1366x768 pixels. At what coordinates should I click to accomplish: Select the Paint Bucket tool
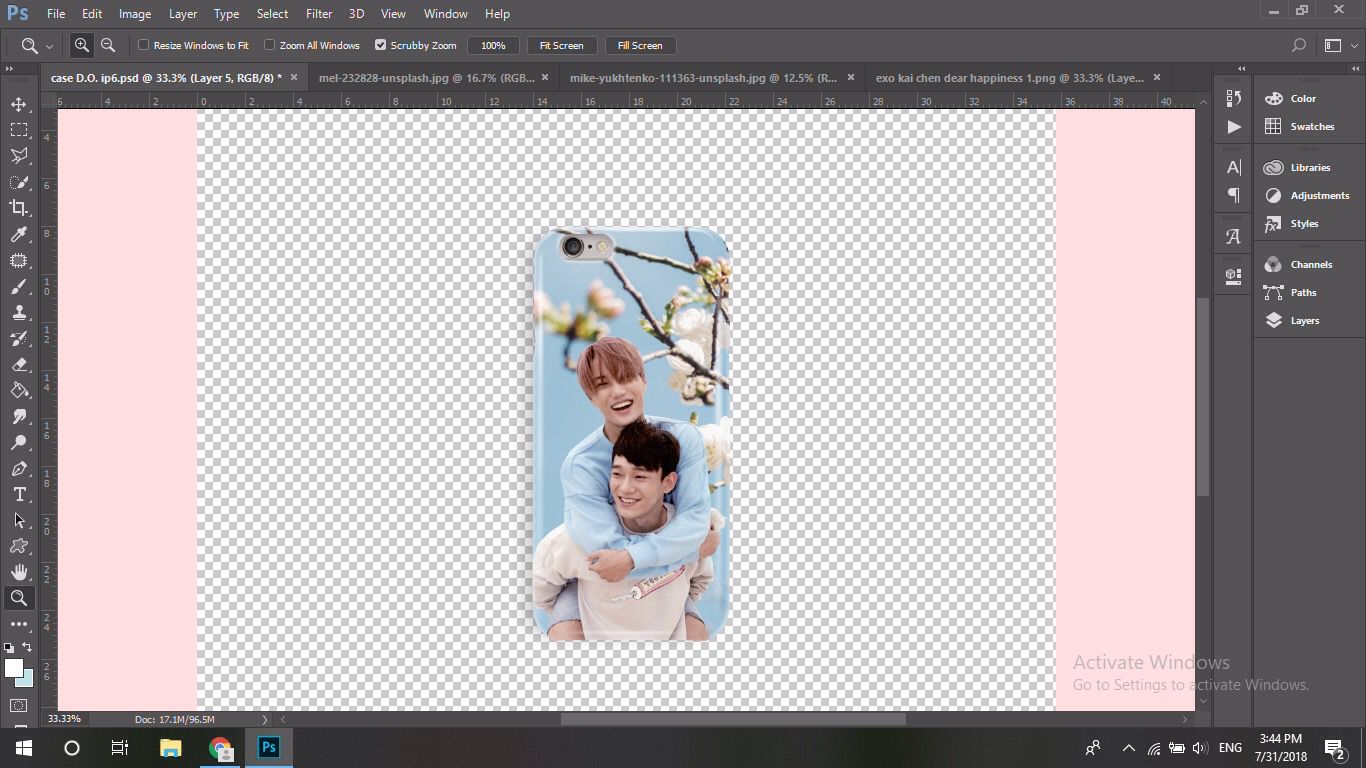[x=19, y=391]
